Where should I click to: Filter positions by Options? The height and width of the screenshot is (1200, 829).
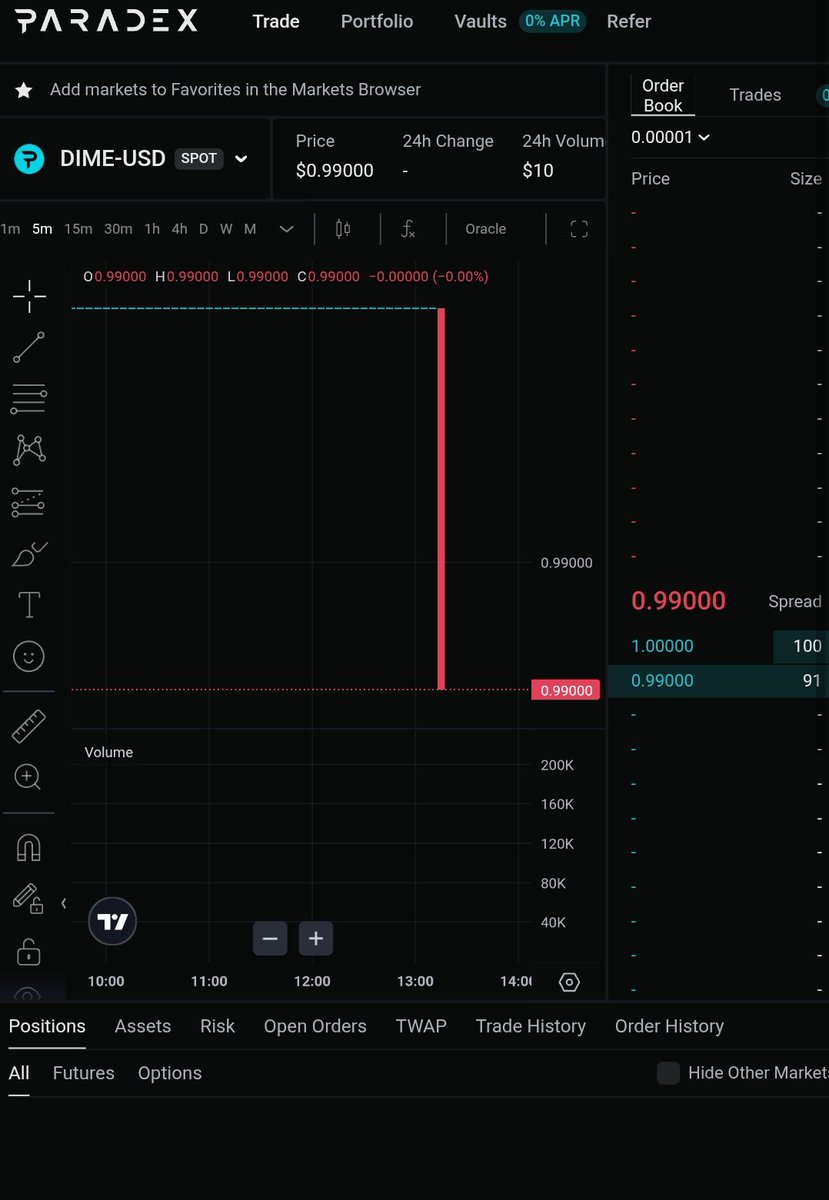tap(170, 1073)
